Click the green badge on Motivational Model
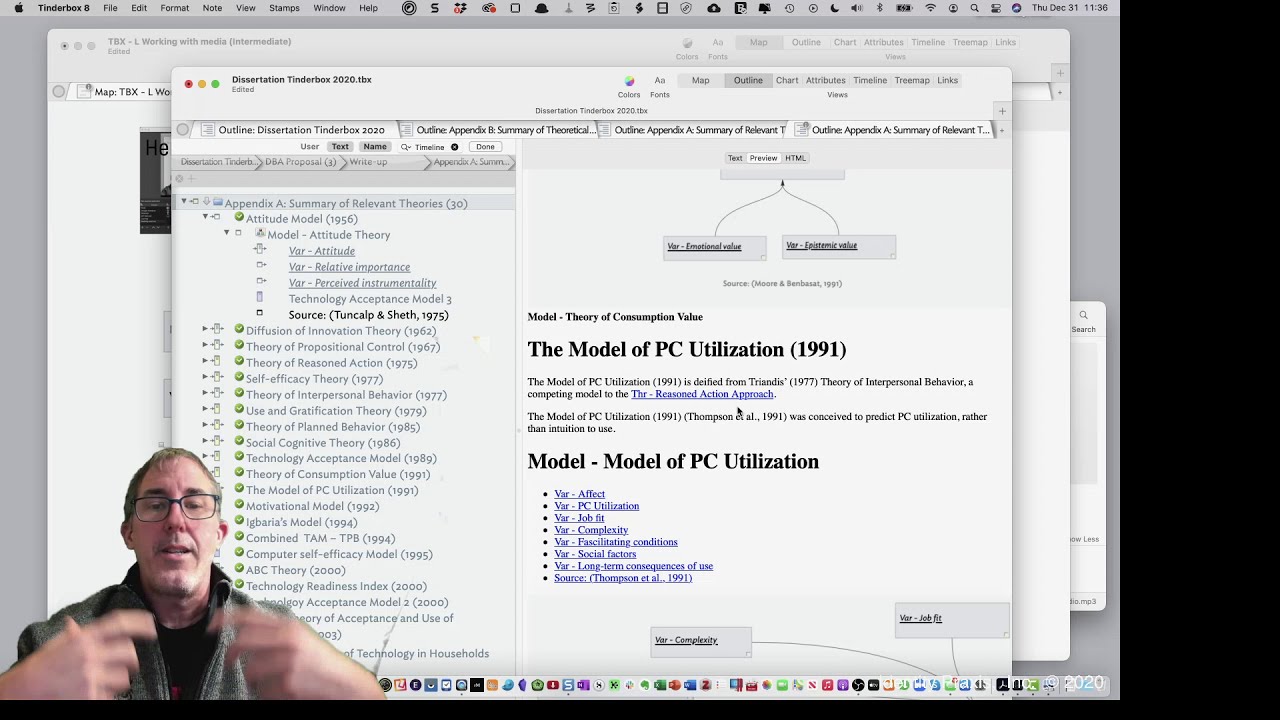This screenshot has height=720, width=1280. [x=239, y=506]
